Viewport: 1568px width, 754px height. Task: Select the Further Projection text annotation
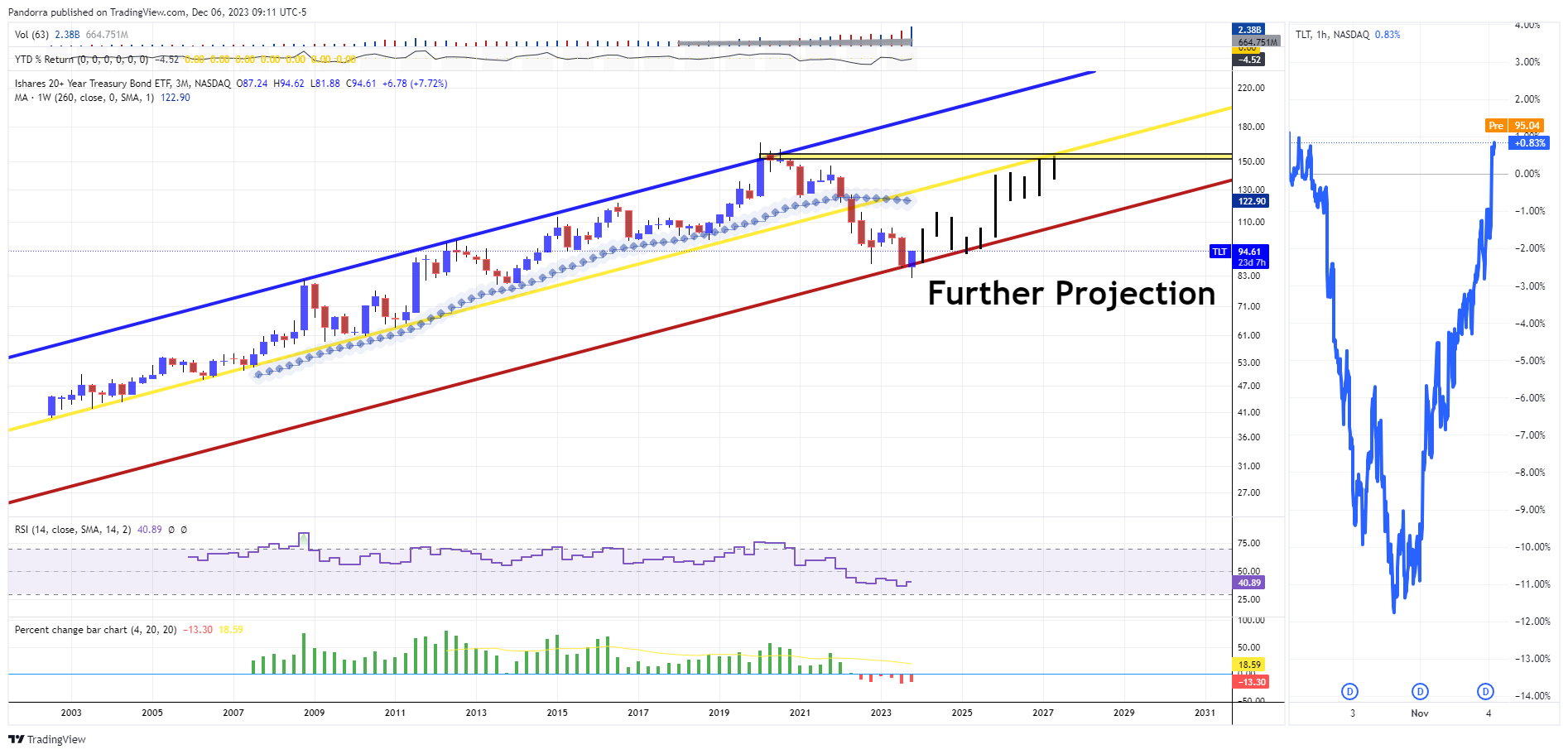tap(1071, 294)
